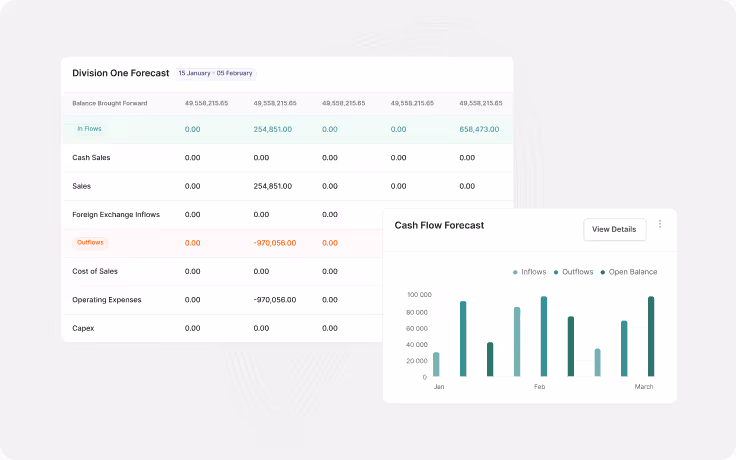The width and height of the screenshot is (736, 460).
Task: Click the March Open Balance bar
Action: 651,336
